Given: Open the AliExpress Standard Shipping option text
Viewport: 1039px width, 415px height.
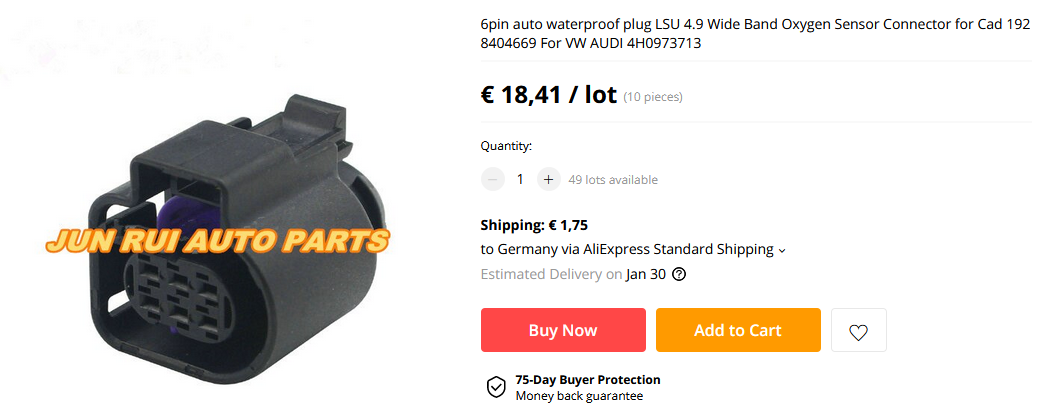Looking at the screenshot, I should tap(678, 249).
